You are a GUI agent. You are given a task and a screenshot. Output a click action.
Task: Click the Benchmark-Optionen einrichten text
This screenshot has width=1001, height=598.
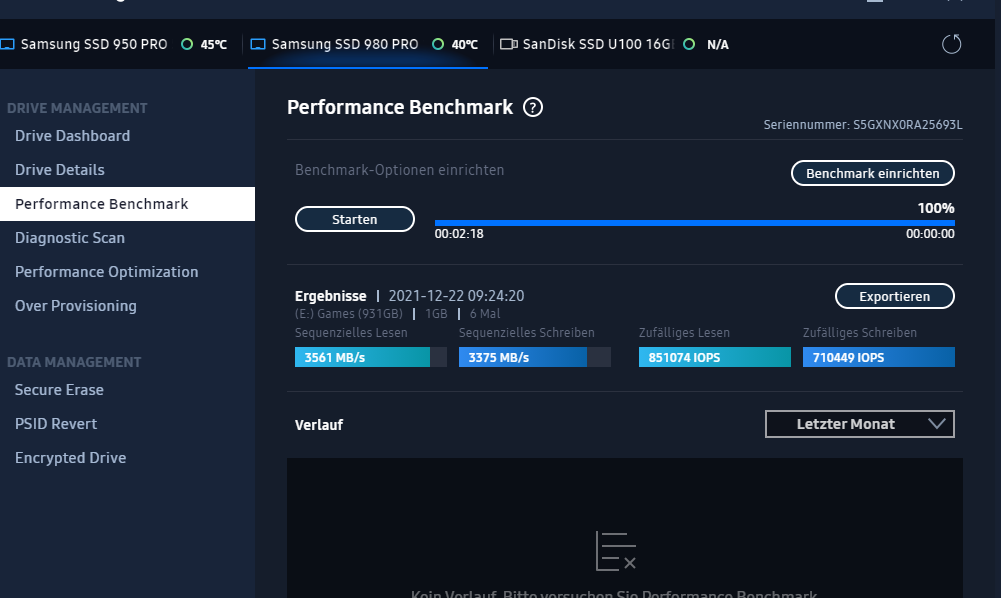[400, 170]
